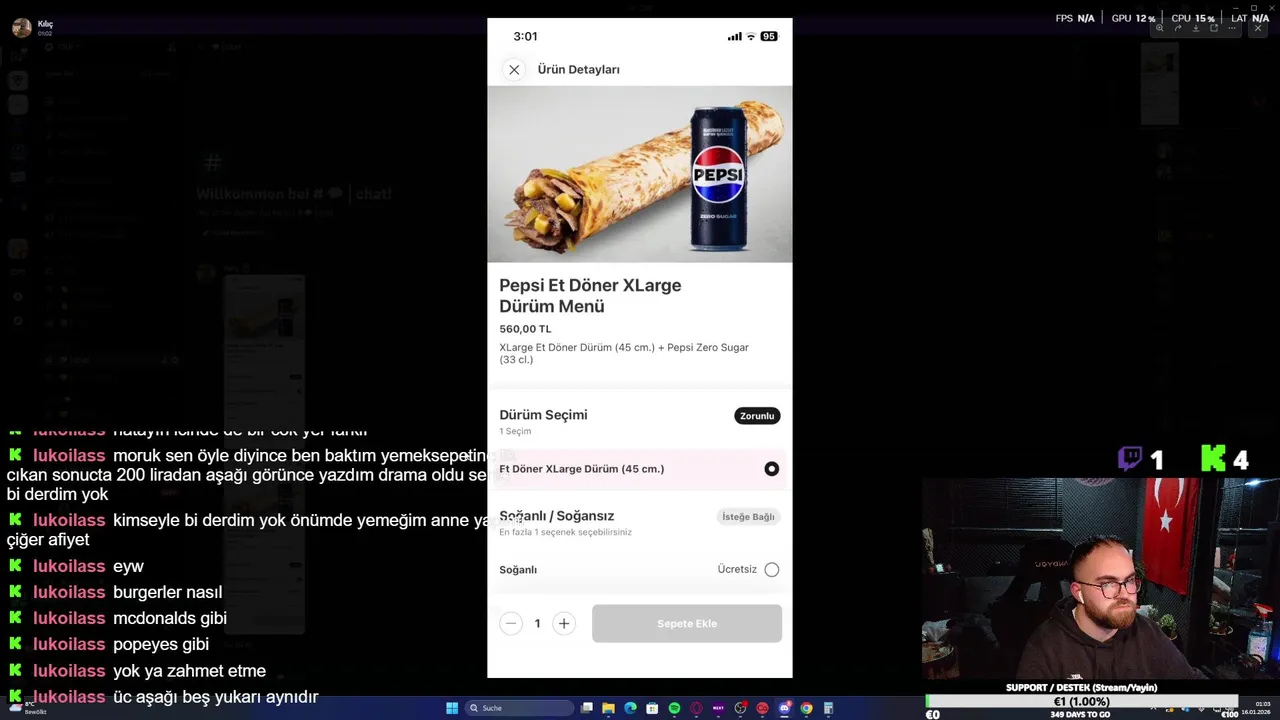Open File Explorer from taskbar

(x=608, y=708)
